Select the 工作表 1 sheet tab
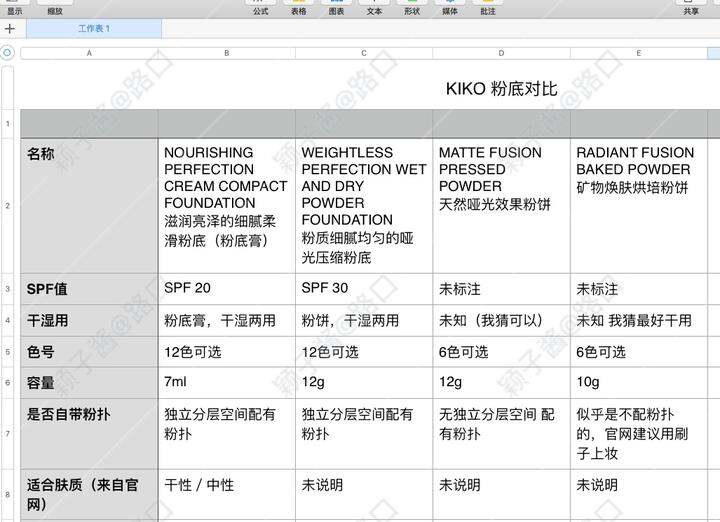Viewport: 720px width, 522px height. pos(94,28)
